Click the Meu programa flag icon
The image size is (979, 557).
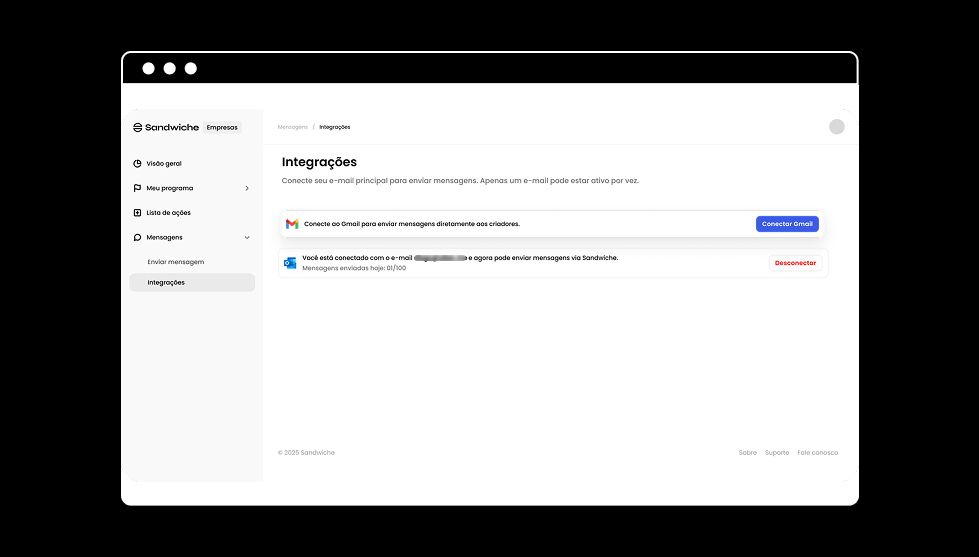coord(137,188)
